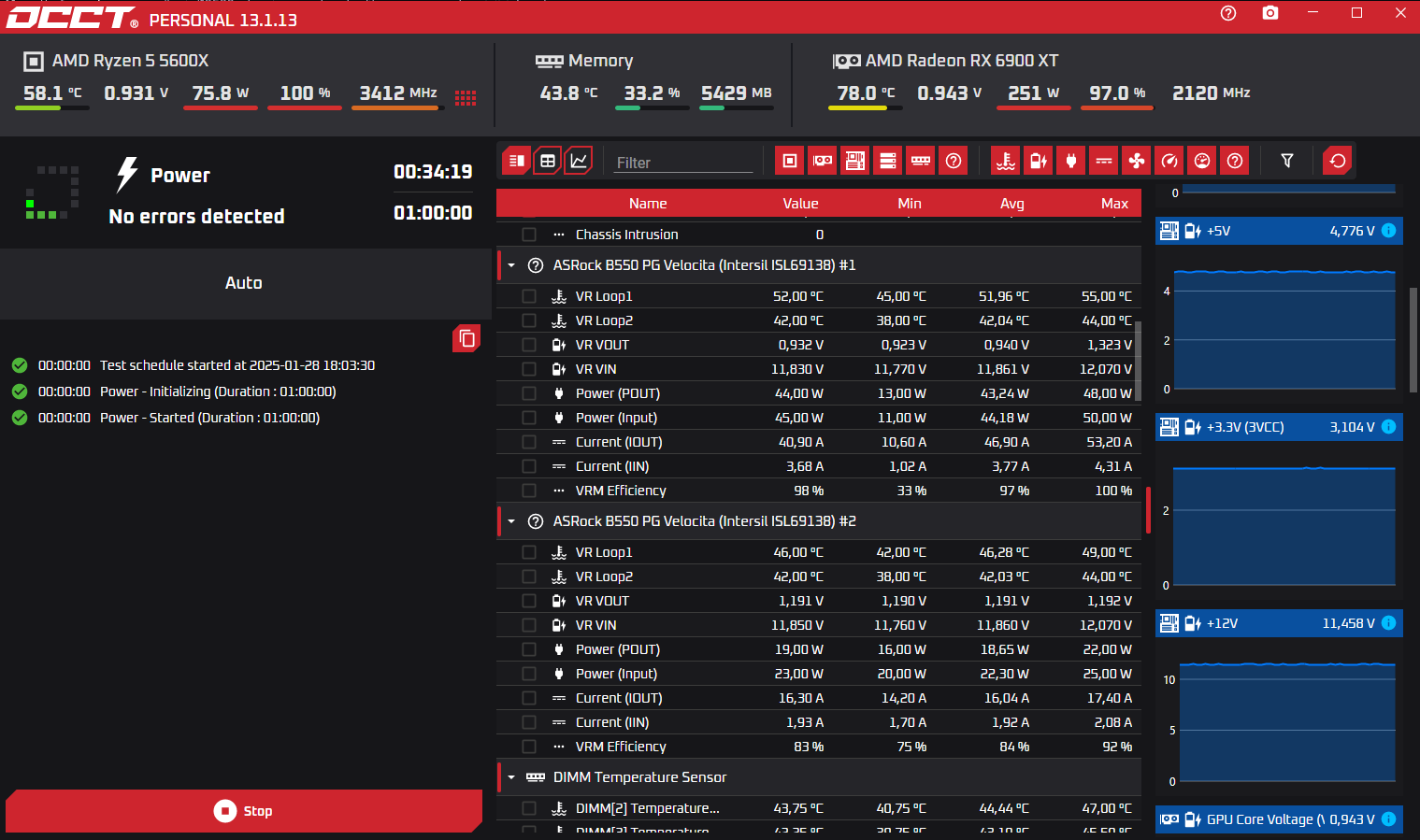Click the CPU temperature 58.1 °C reading
The image size is (1420, 840).
(x=52, y=93)
